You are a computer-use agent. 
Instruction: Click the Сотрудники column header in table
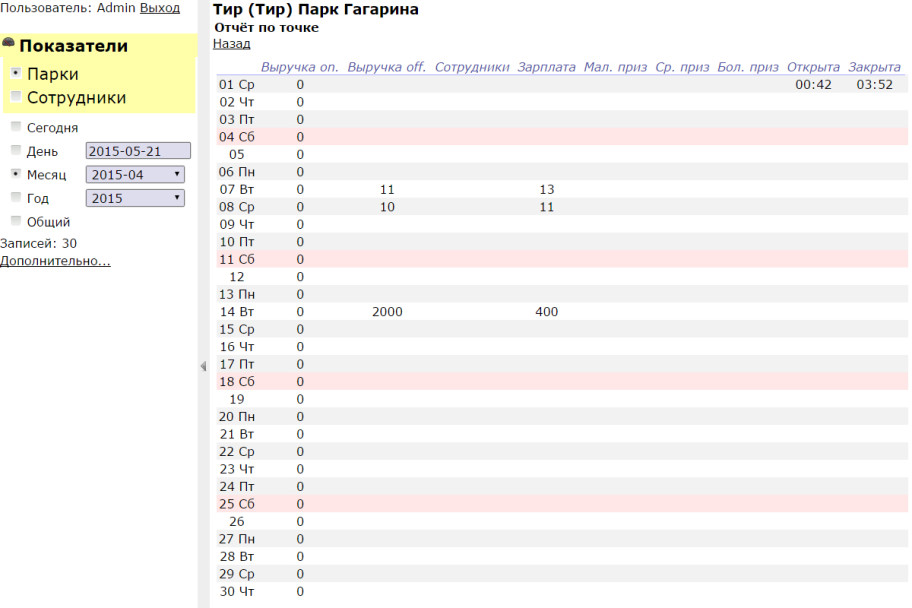point(472,67)
